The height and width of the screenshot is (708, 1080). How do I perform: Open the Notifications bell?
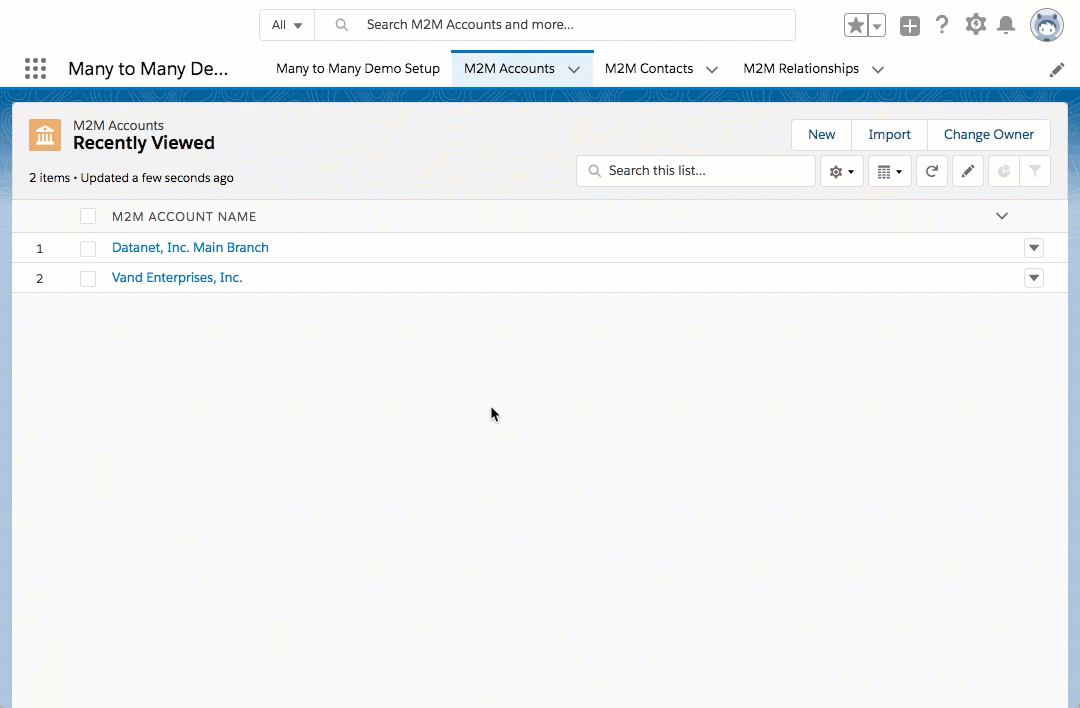[1006, 25]
